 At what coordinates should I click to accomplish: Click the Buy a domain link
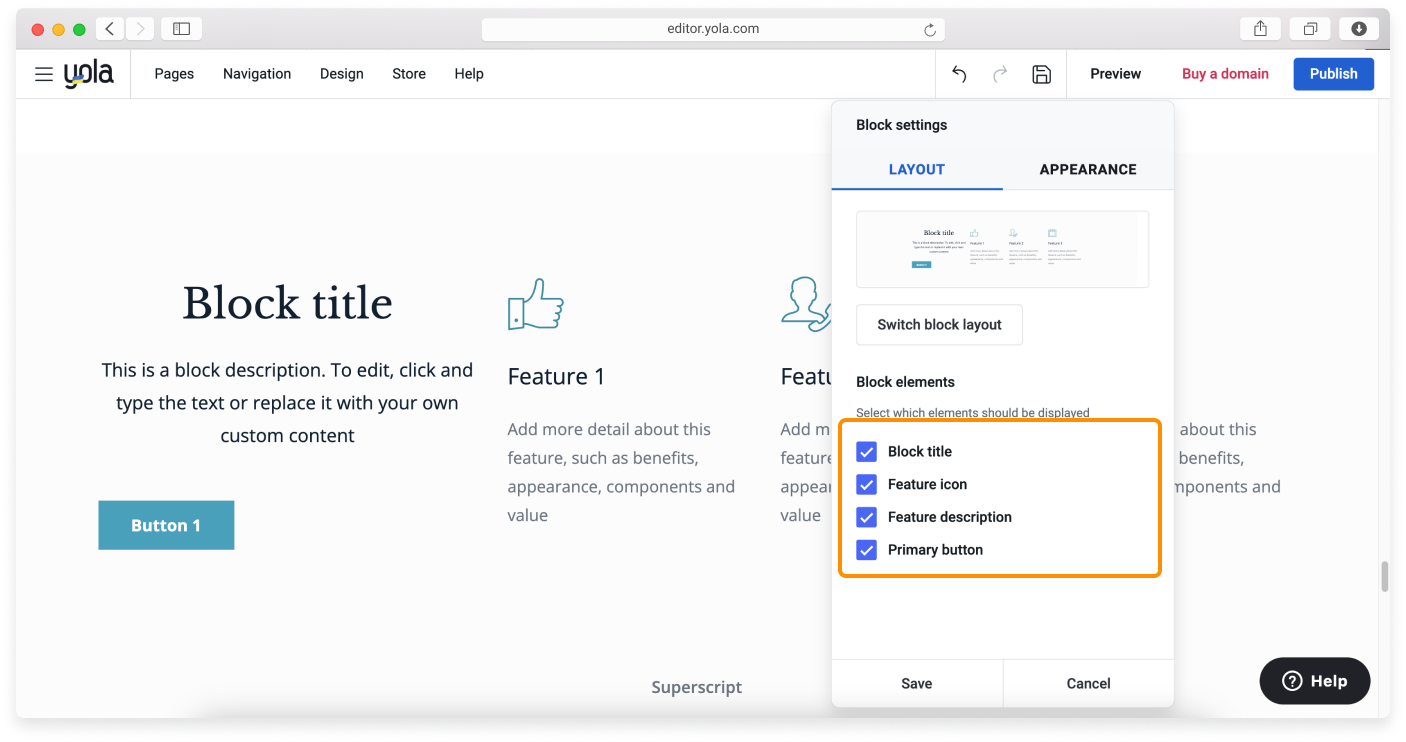[x=1225, y=74]
